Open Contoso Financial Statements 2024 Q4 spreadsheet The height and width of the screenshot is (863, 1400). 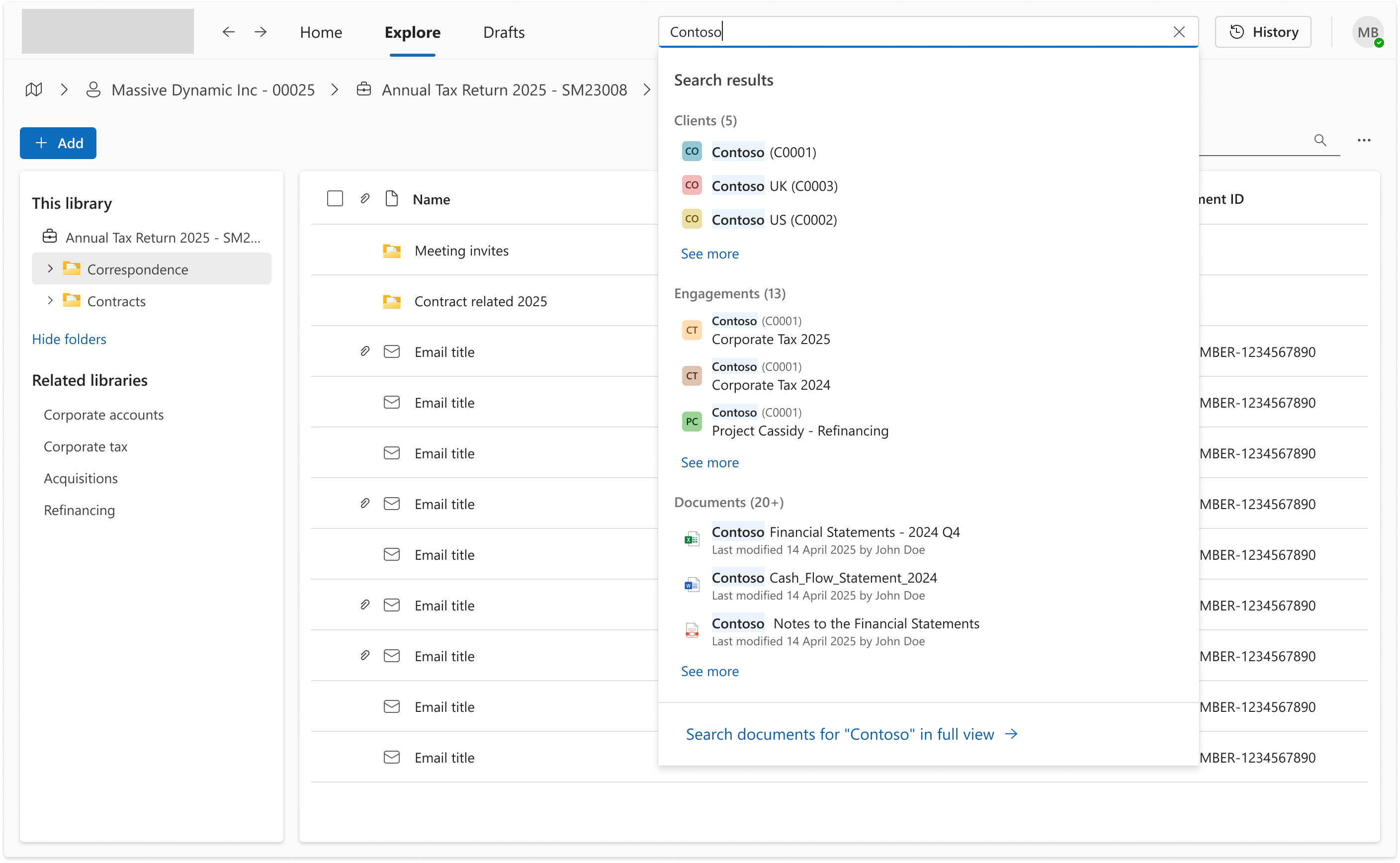pyautogui.click(x=821, y=540)
